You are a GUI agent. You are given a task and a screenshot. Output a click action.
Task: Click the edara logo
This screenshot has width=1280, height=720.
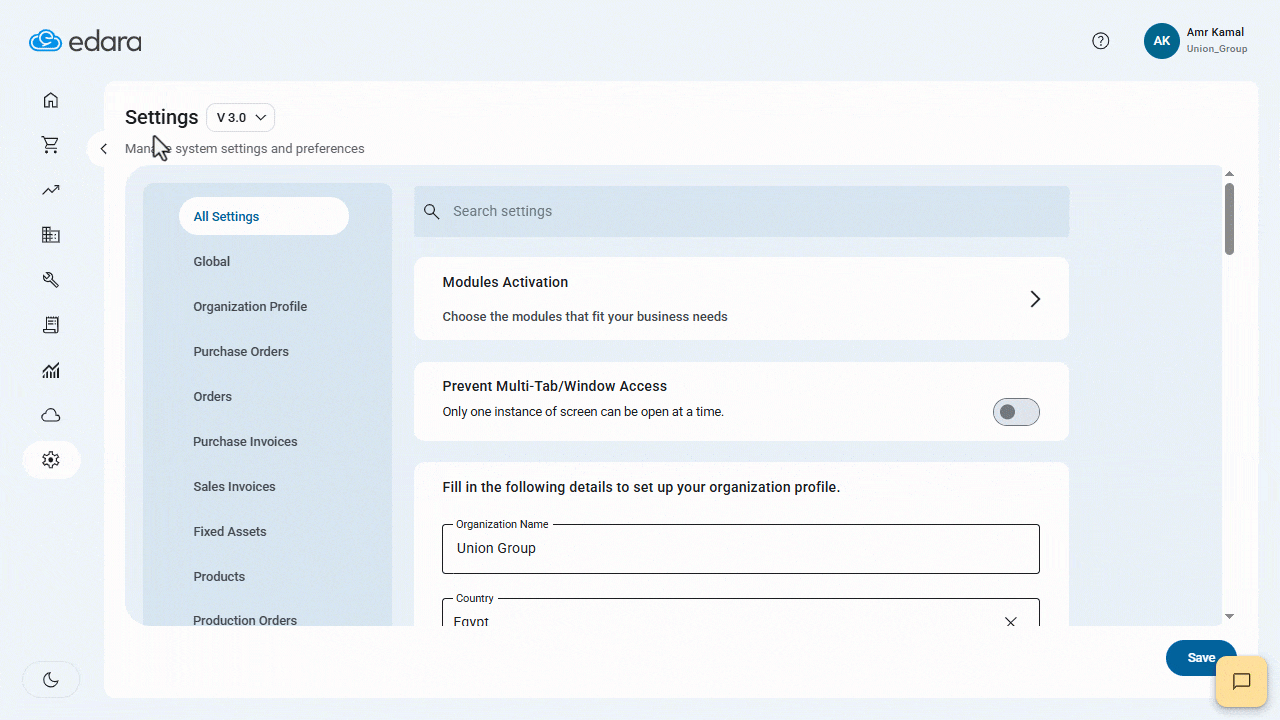pyautogui.click(x=85, y=41)
